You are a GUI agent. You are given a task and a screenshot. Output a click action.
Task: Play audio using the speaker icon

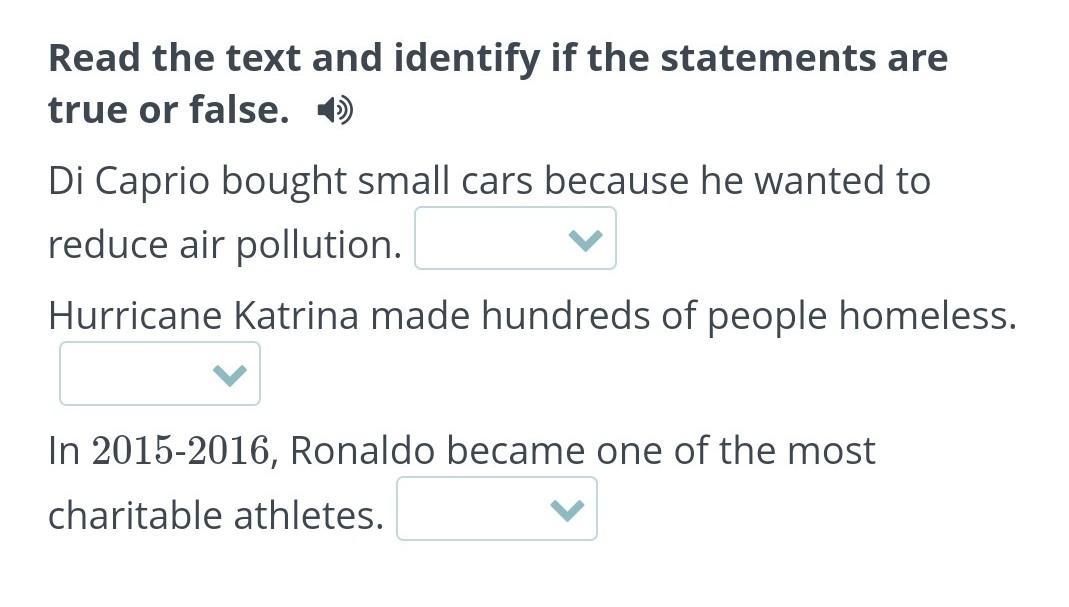coord(334,111)
